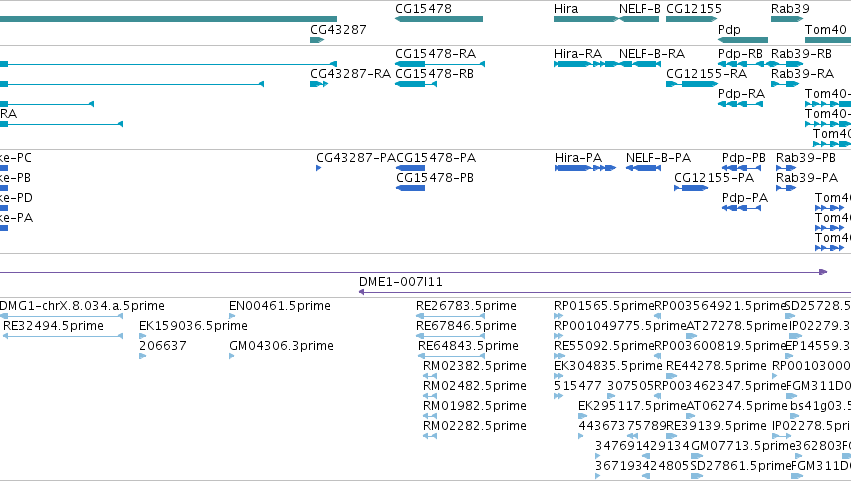
Task: Select the DME1-007I11 clone label
Action: point(401,282)
